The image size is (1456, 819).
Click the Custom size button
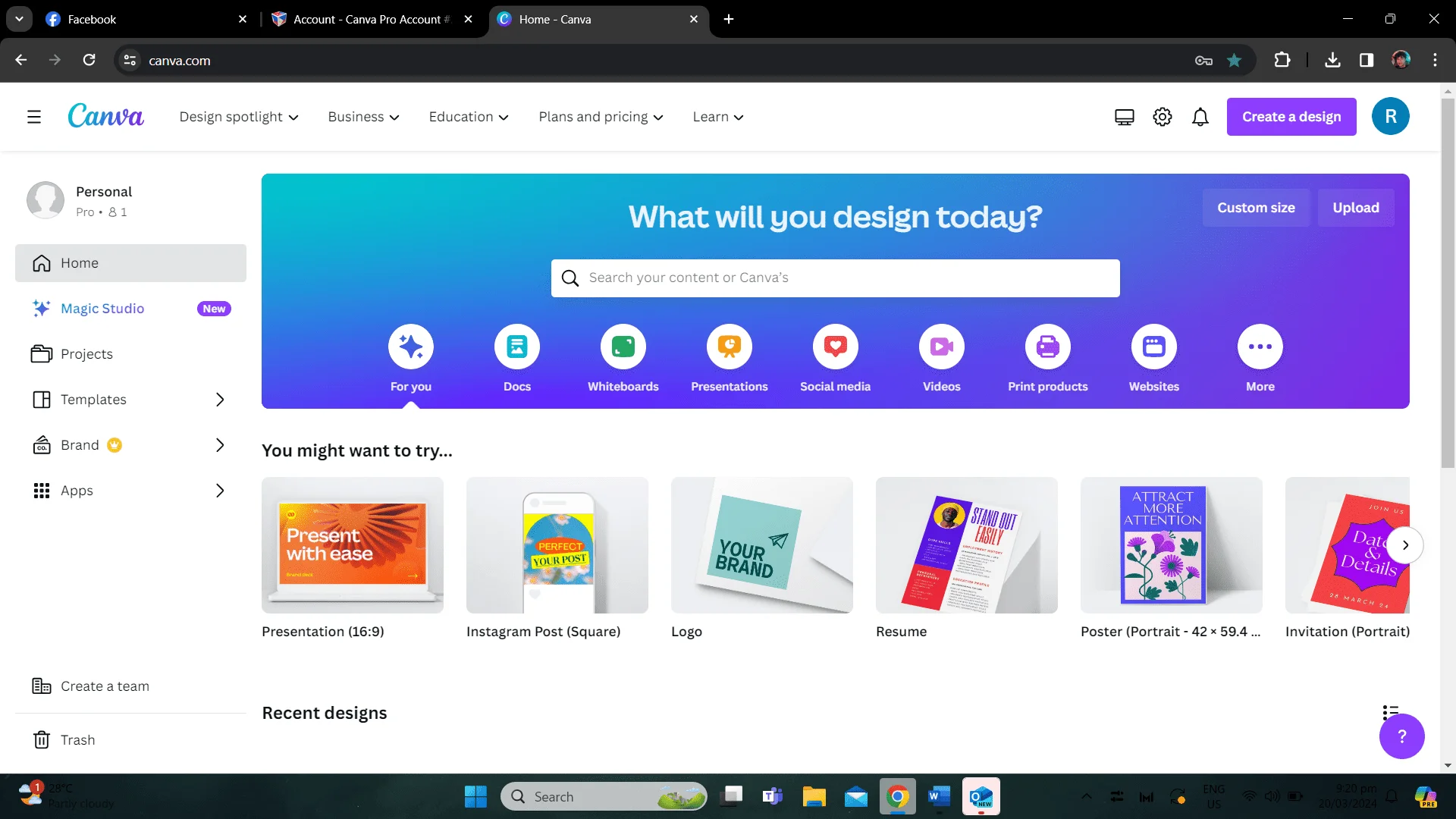(x=1256, y=208)
